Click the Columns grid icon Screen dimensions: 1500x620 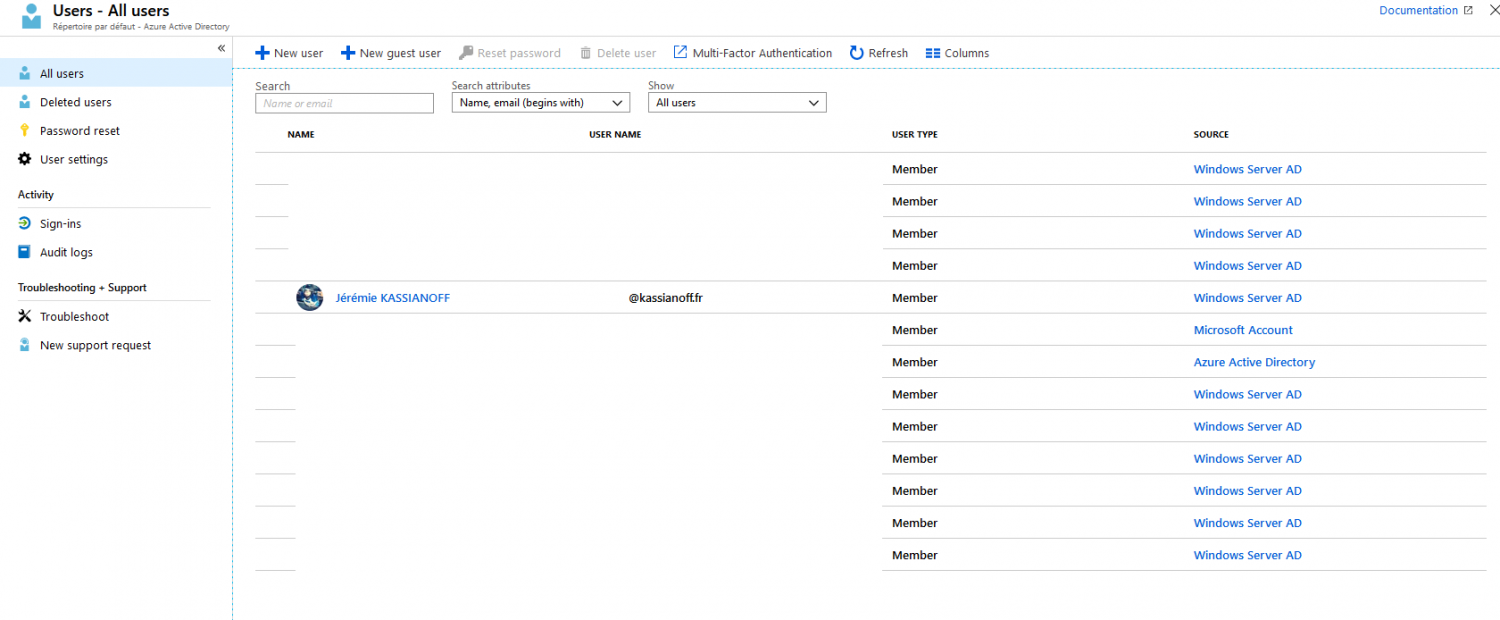[x=933, y=53]
